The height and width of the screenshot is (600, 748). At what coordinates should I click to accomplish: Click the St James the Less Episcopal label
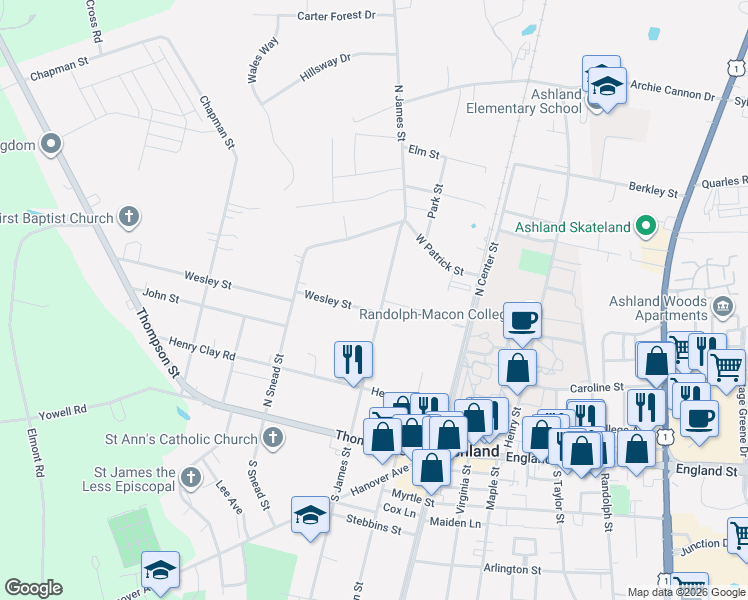pos(128,479)
